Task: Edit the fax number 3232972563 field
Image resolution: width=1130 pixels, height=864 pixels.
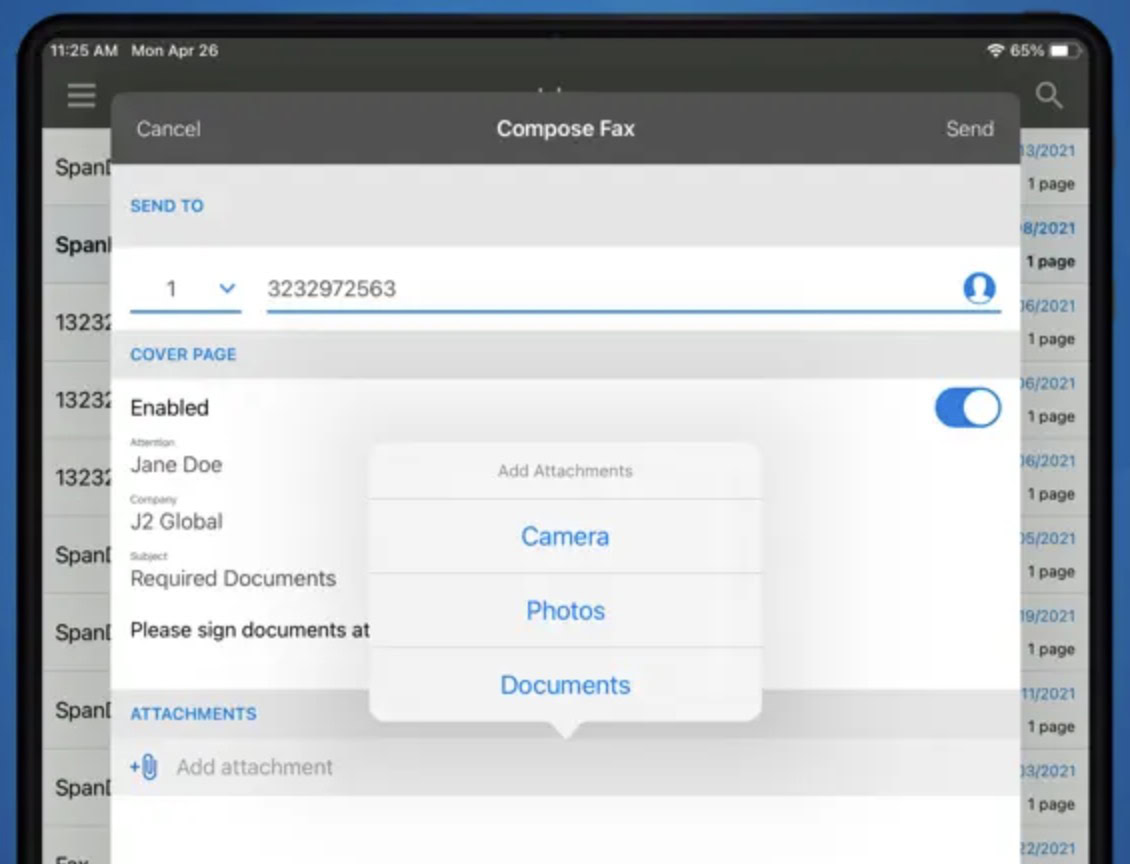Action: click(x=600, y=289)
